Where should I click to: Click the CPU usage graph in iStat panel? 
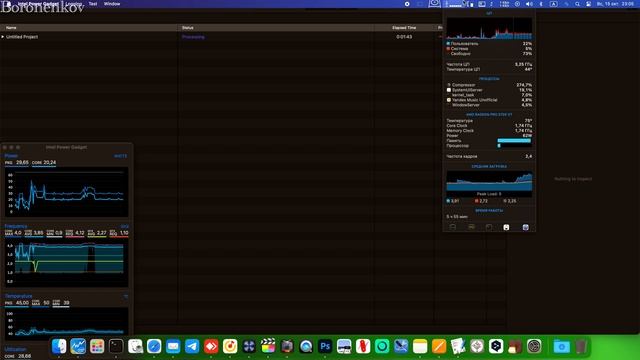coord(489,28)
